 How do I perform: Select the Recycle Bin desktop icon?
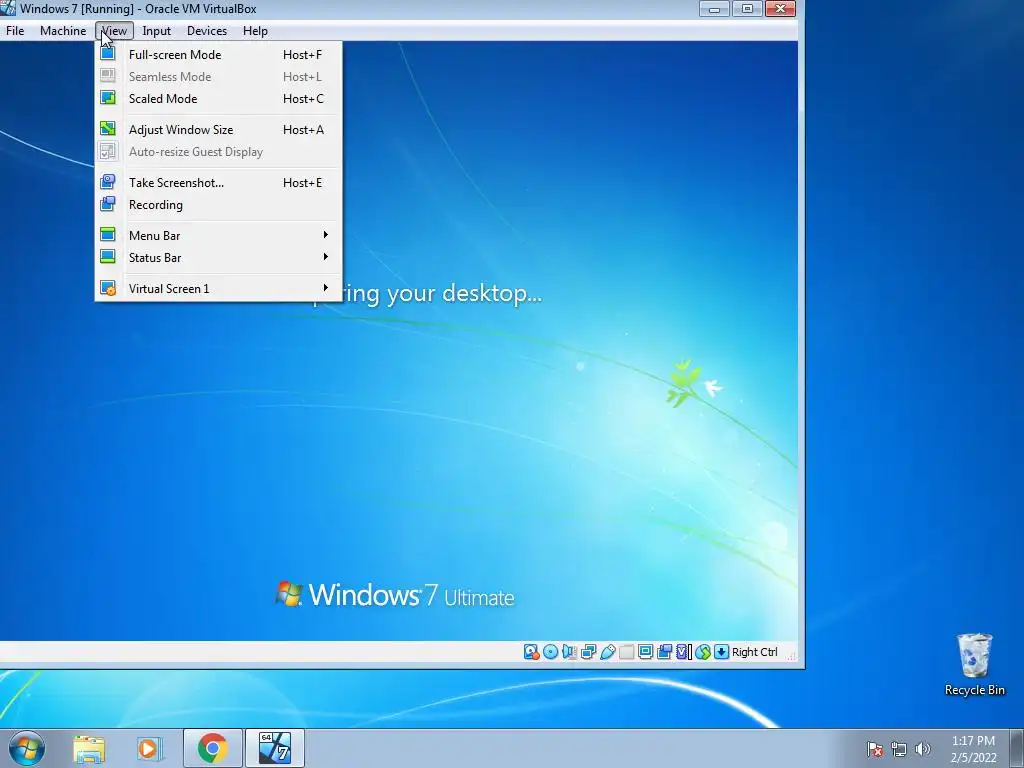[974, 664]
